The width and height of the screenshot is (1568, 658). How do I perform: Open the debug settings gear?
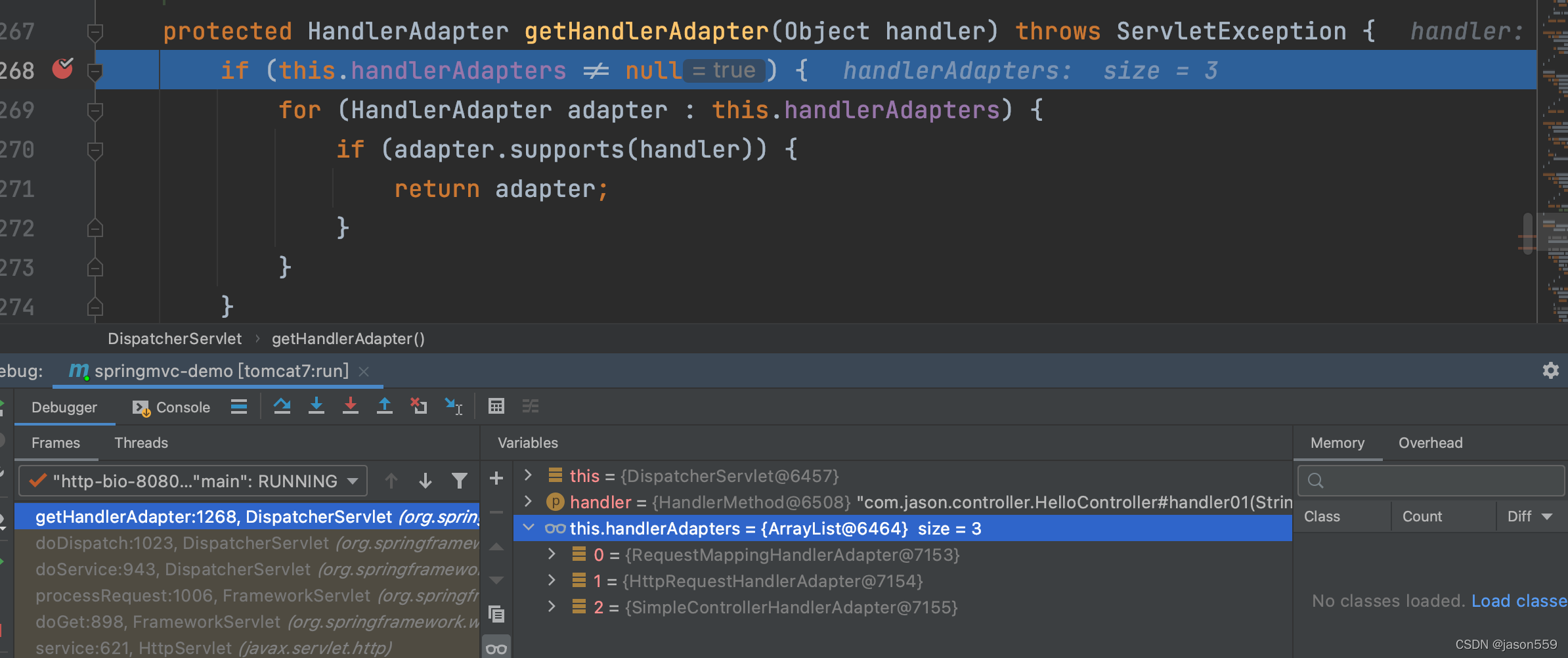click(1550, 370)
